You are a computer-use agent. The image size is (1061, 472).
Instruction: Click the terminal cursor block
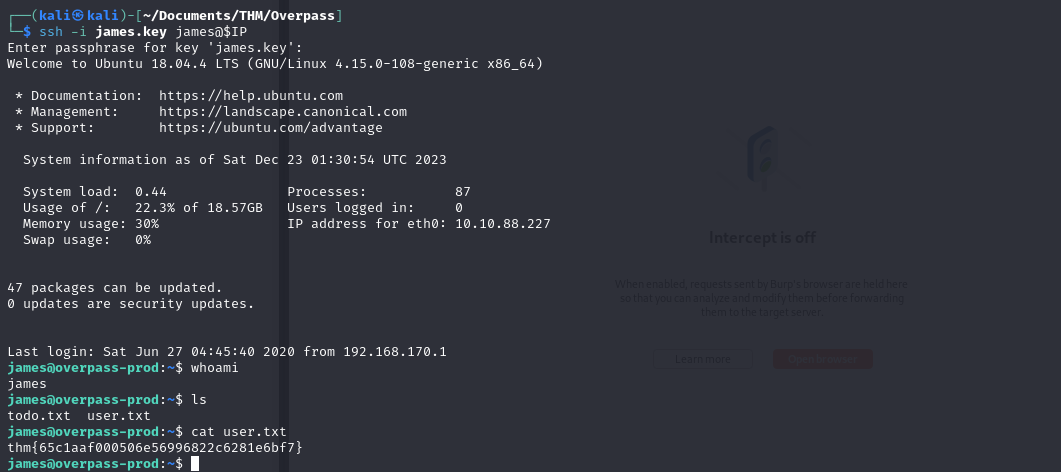click(195, 464)
